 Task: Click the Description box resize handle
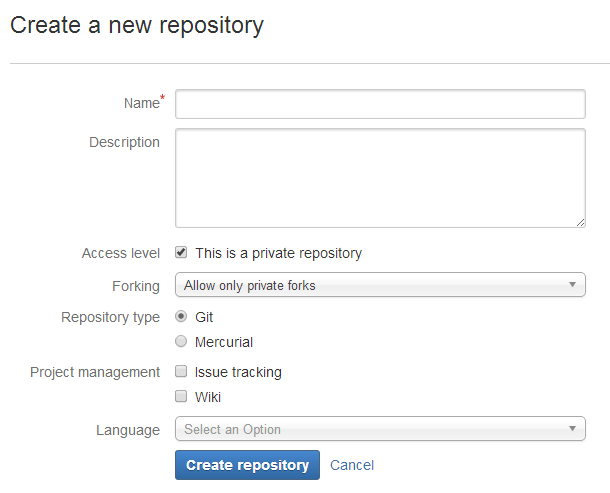(580, 222)
